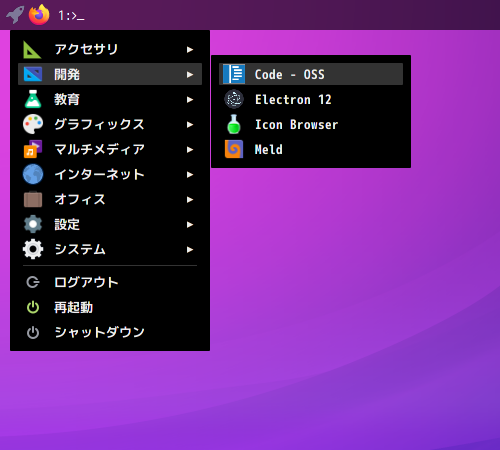Choose 再起動 to reboot
The image size is (500, 450).
[x=110, y=307]
